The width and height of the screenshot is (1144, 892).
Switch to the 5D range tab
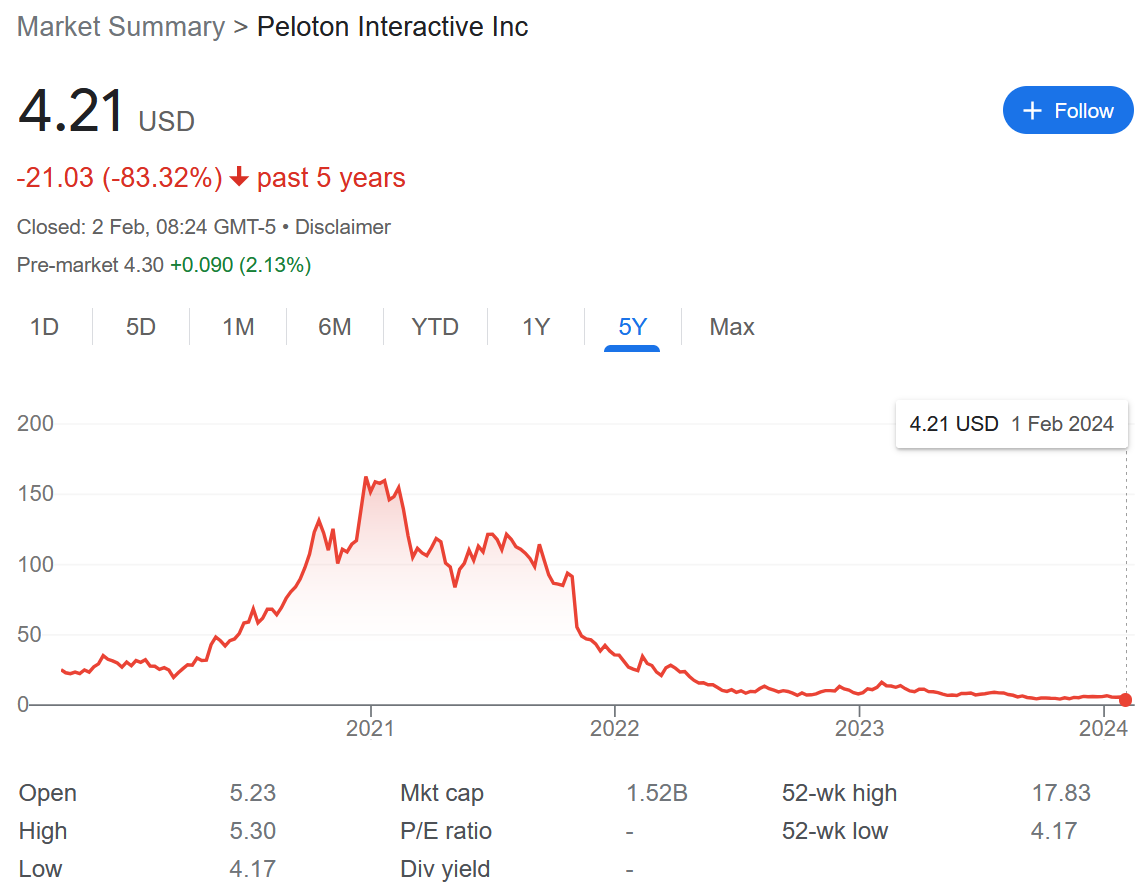pos(141,327)
